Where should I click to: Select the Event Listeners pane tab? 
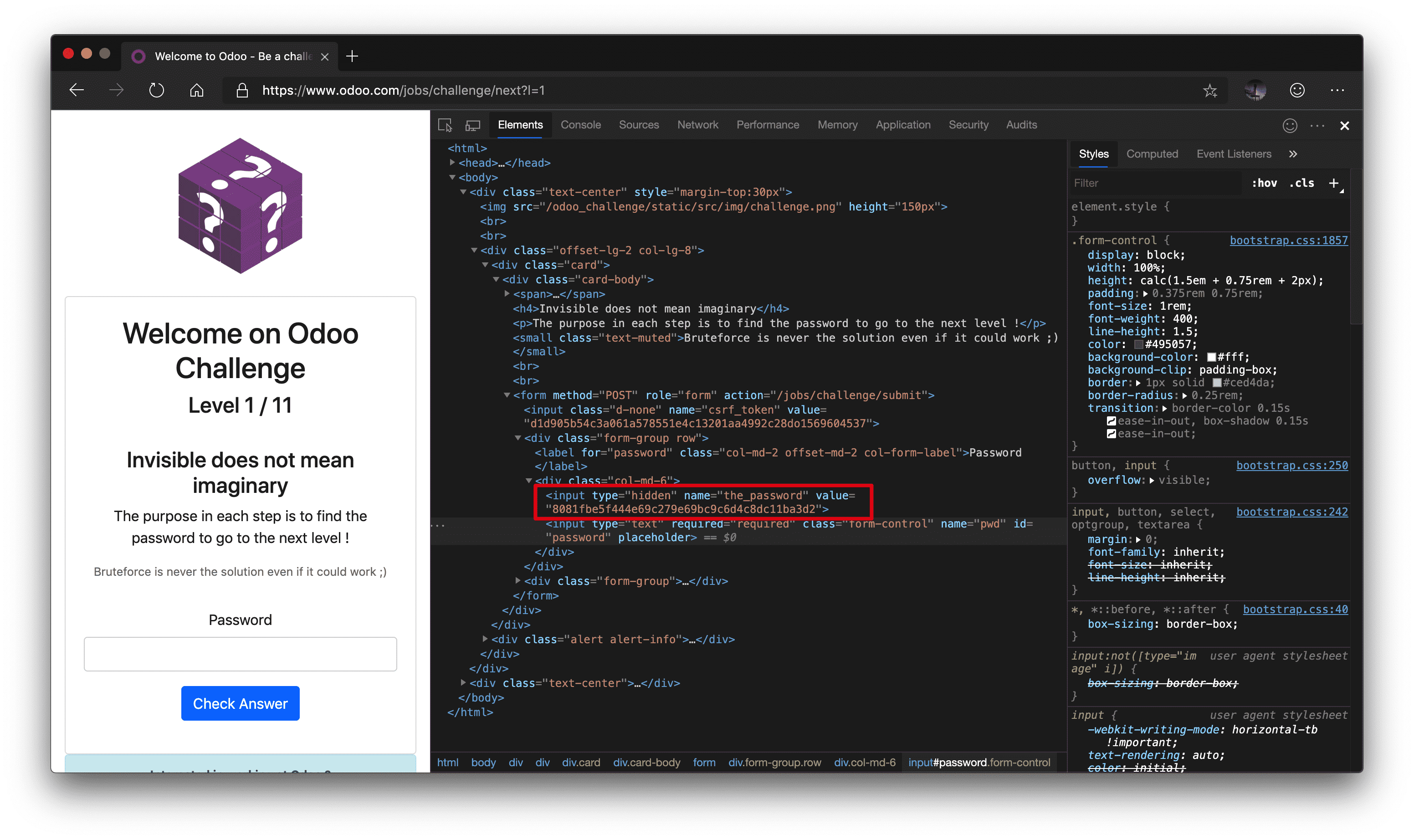tap(1234, 154)
